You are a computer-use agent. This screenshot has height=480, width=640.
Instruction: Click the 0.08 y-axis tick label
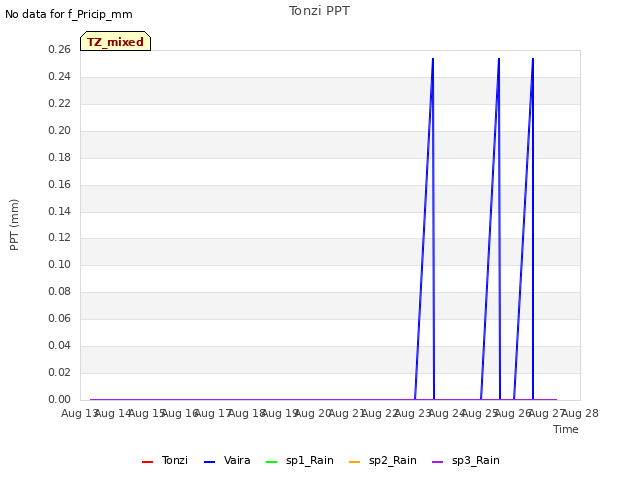(60, 291)
